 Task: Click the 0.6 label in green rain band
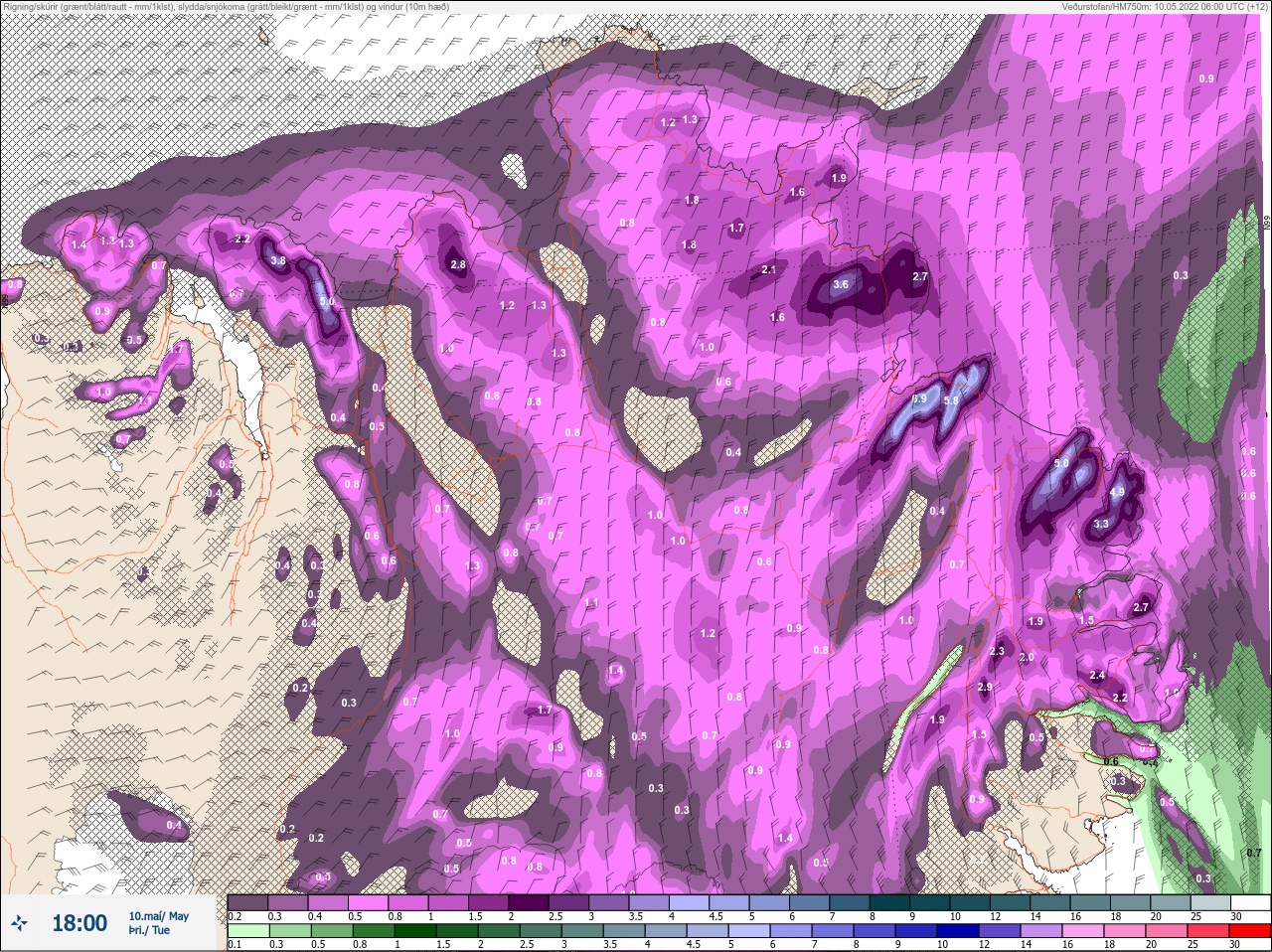click(x=1111, y=761)
